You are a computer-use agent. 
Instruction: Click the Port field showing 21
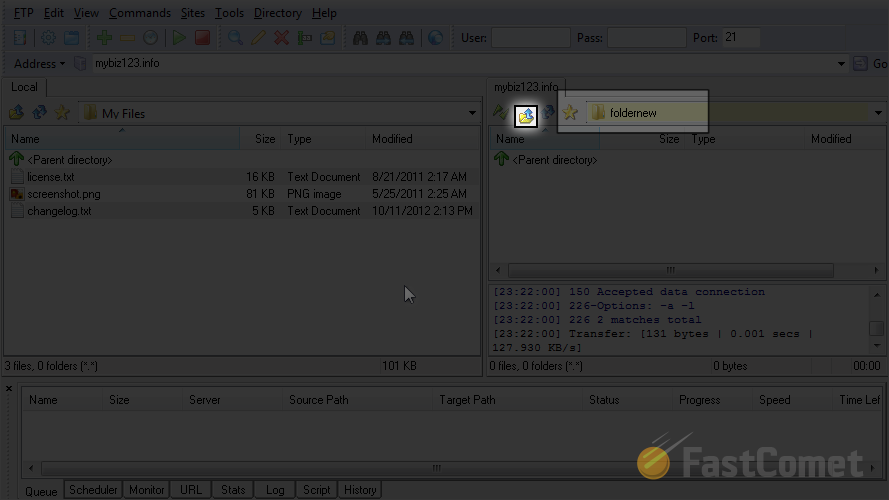coord(741,38)
